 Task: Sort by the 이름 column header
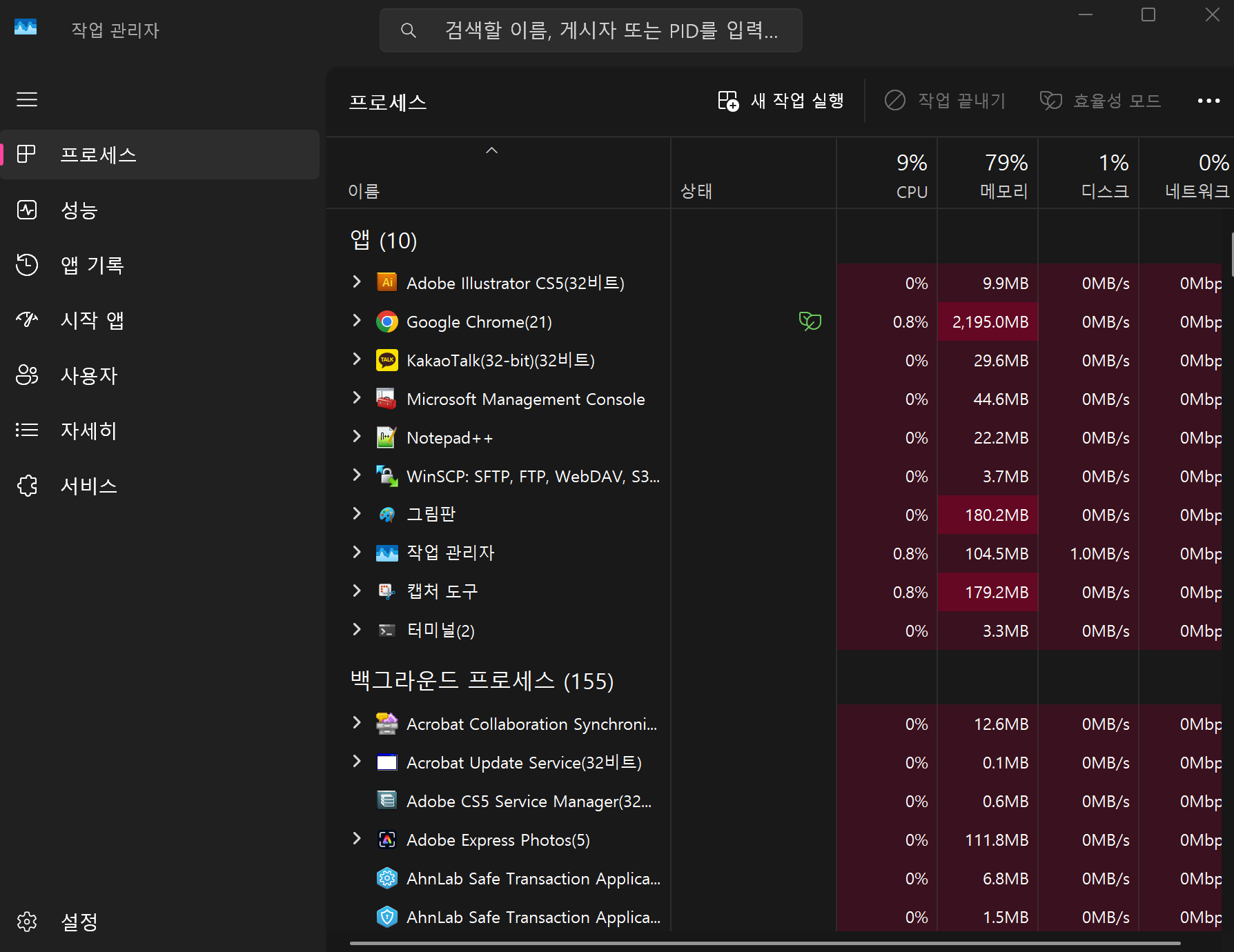tap(498, 174)
